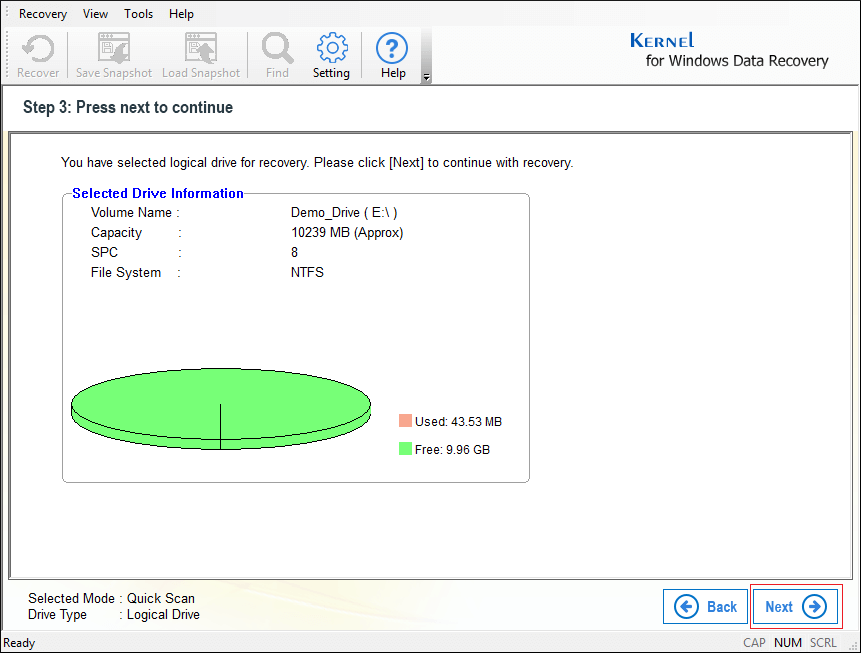Continue with the Next button

795,606
